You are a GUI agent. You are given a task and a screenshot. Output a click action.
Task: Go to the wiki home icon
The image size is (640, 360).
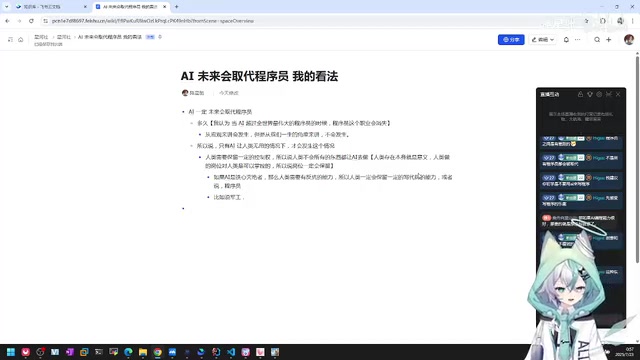[20, 40]
